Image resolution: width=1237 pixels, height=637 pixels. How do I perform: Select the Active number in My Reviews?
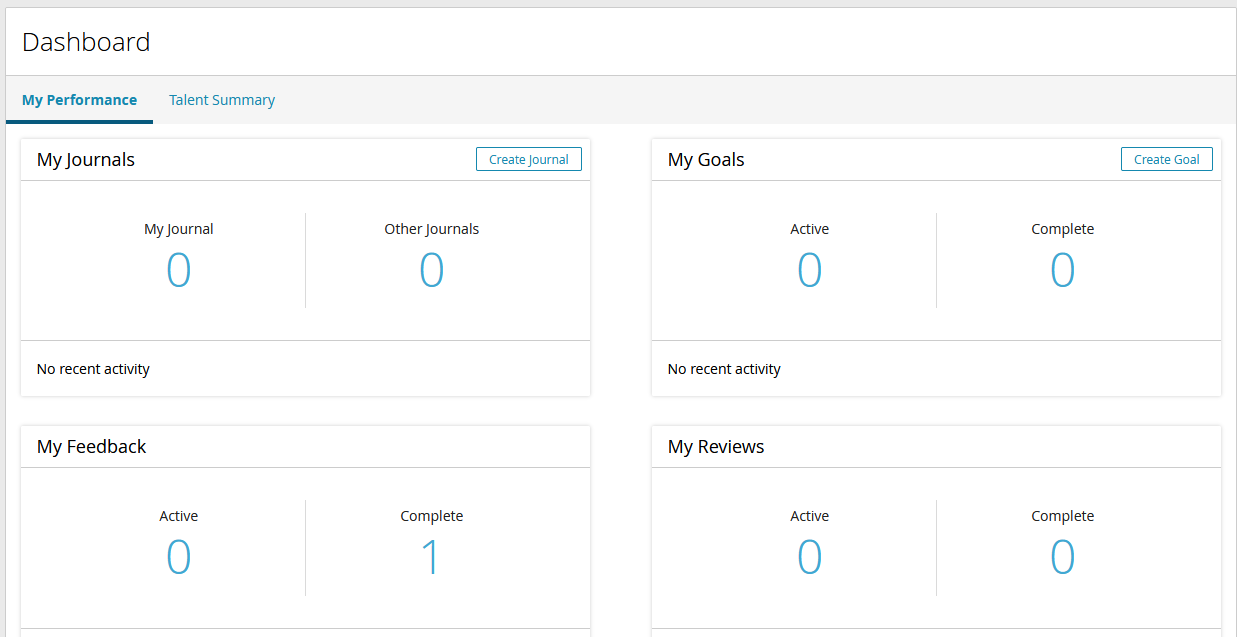[809, 558]
